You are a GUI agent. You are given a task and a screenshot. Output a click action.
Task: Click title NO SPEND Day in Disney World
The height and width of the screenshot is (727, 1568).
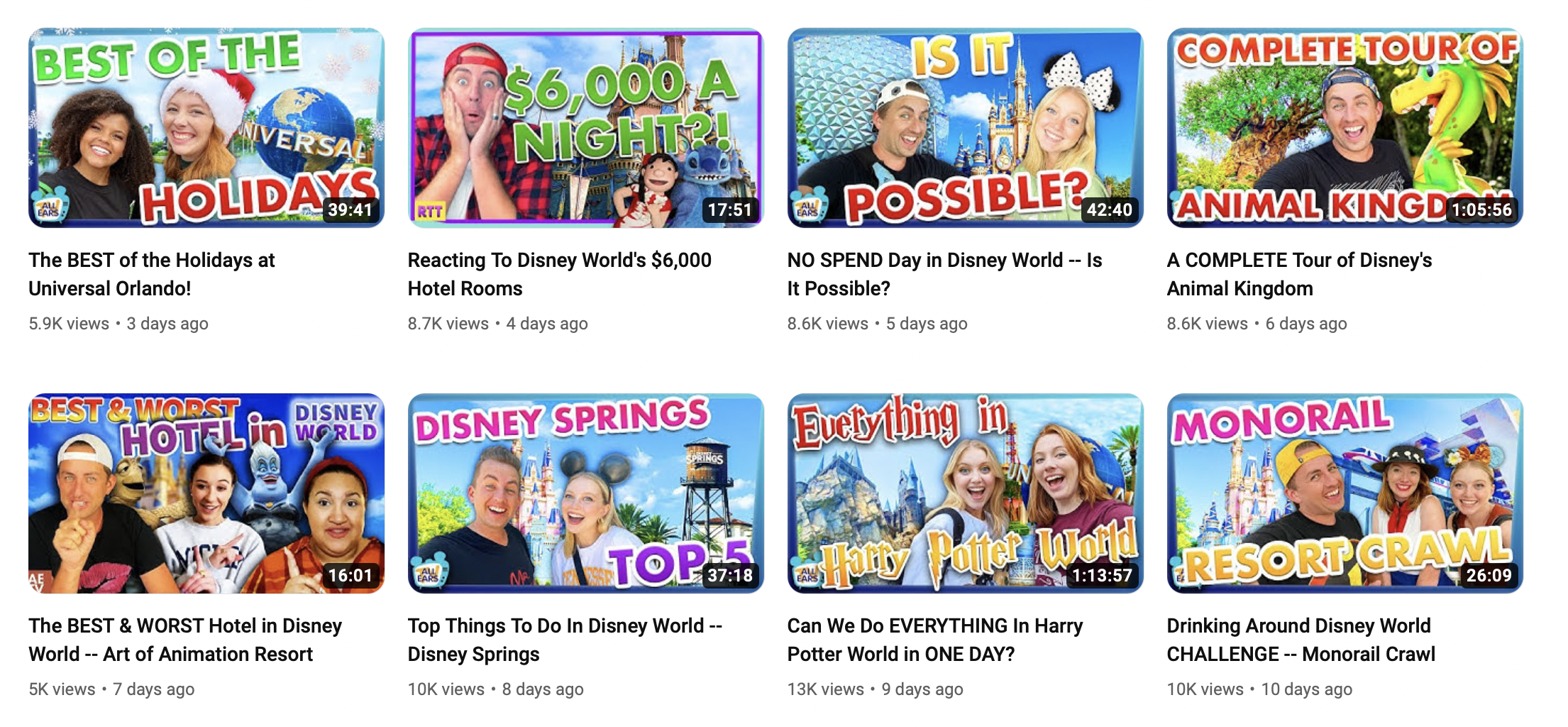(945, 274)
